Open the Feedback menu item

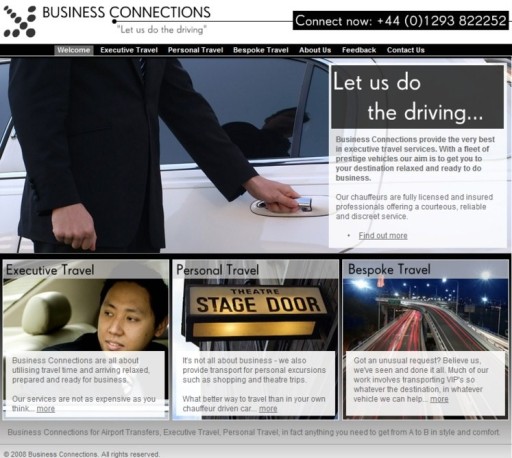tap(359, 50)
